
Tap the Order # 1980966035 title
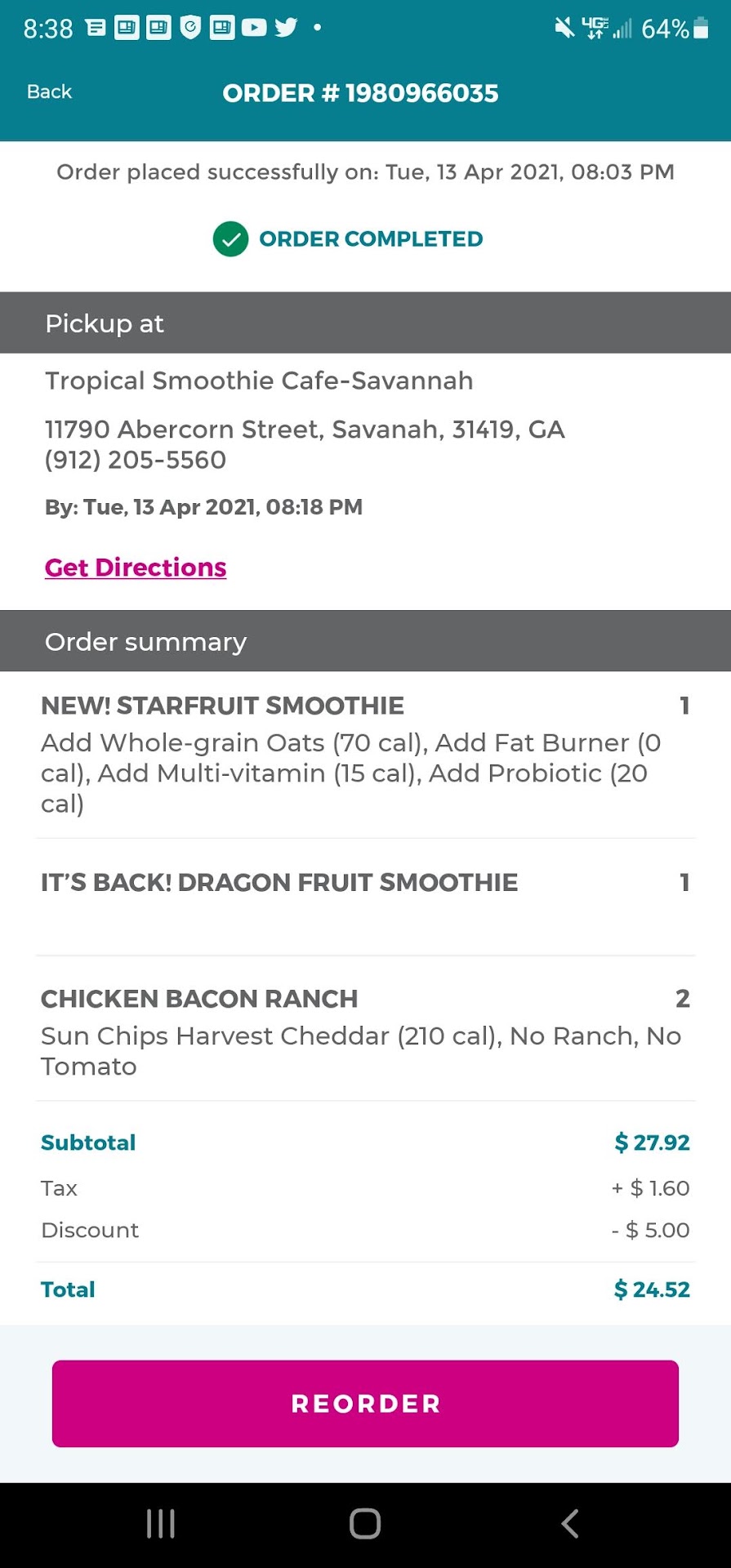pos(360,93)
